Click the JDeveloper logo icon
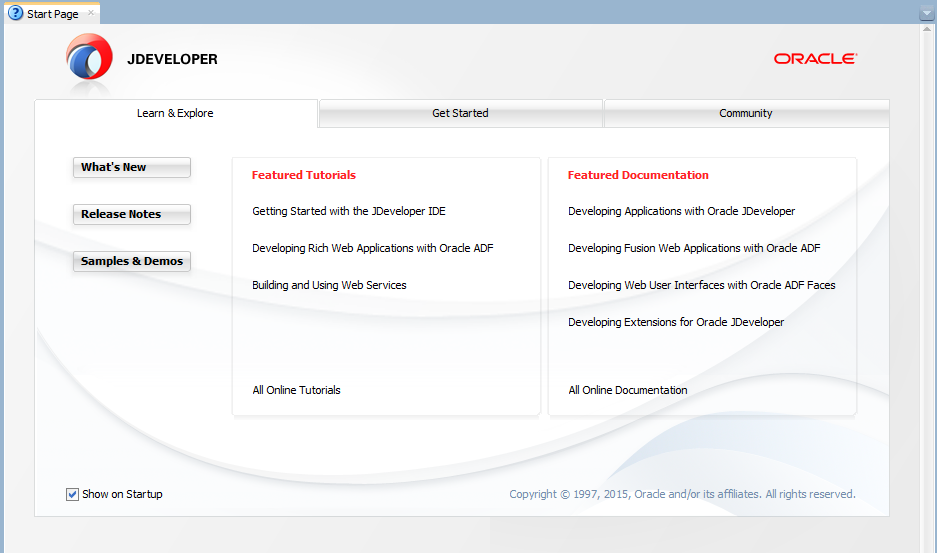This screenshot has width=937, height=553. (x=89, y=57)
